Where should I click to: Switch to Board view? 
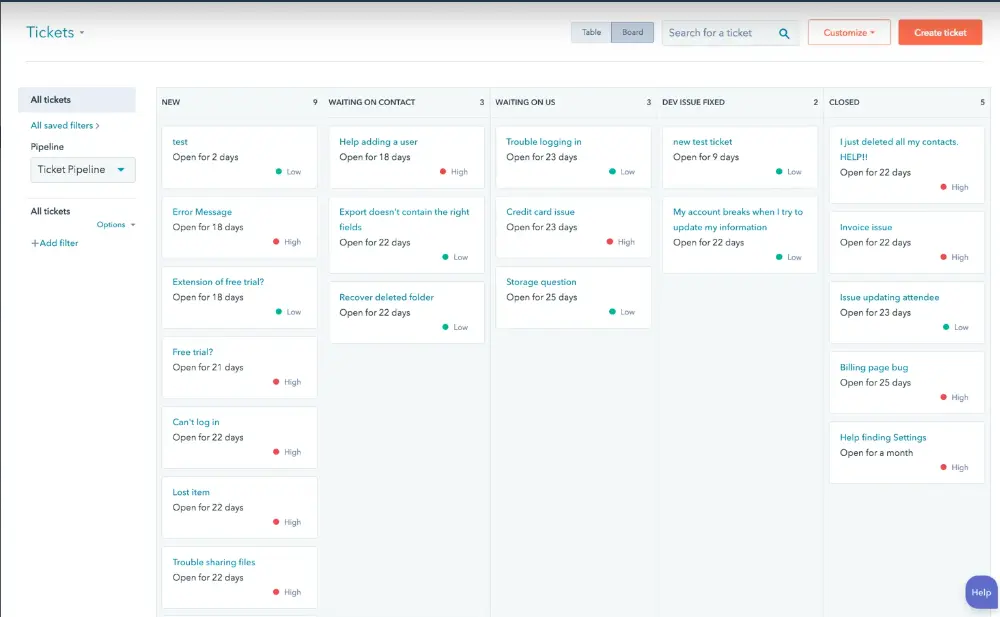click(632, 33)
